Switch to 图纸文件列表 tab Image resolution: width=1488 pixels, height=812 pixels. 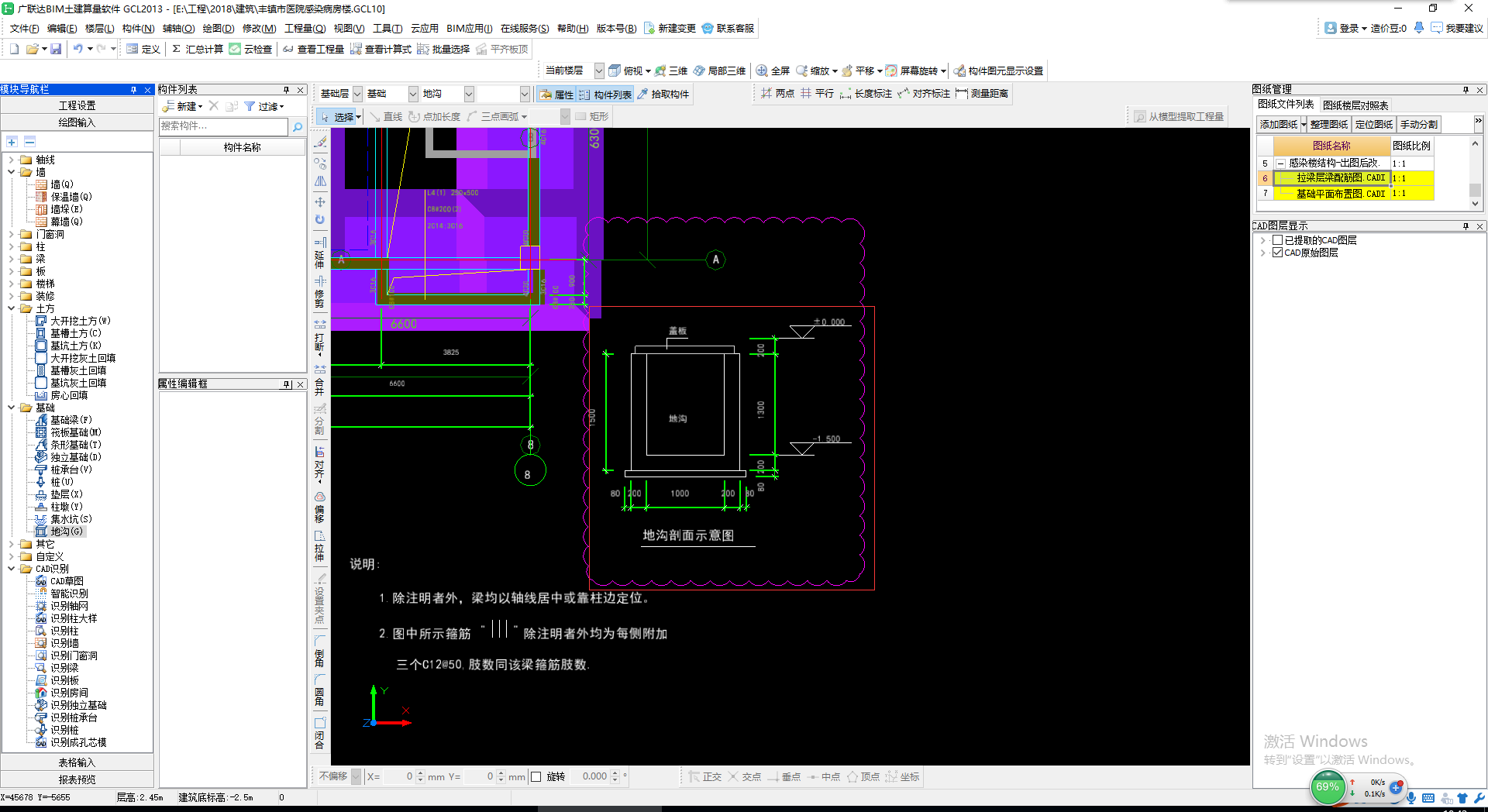pyautogui.click(x=1286, y=105)
